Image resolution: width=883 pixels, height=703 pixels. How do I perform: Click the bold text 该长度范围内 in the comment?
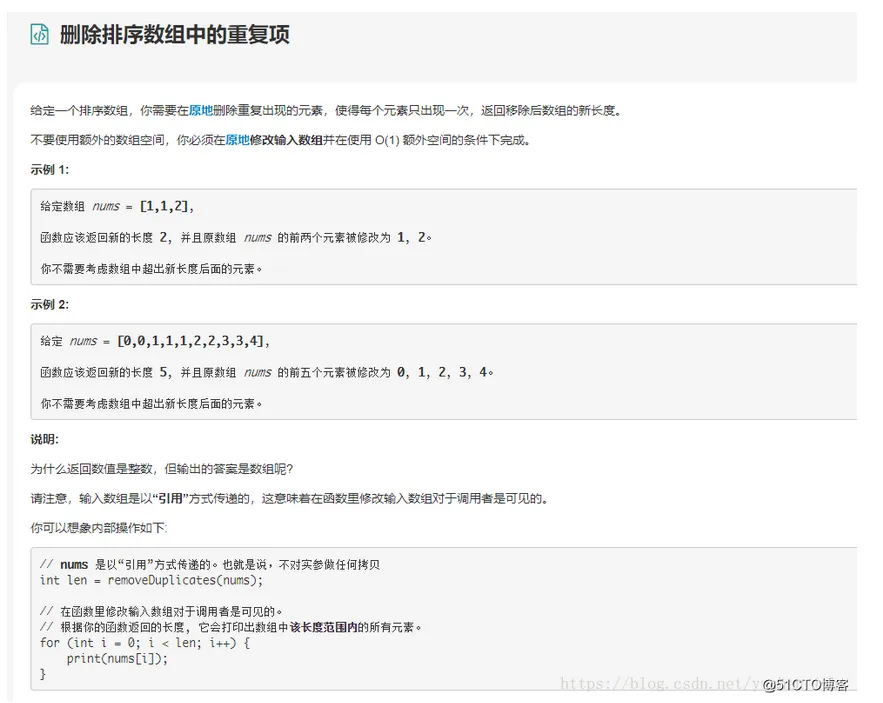click(x=323, y=628)
